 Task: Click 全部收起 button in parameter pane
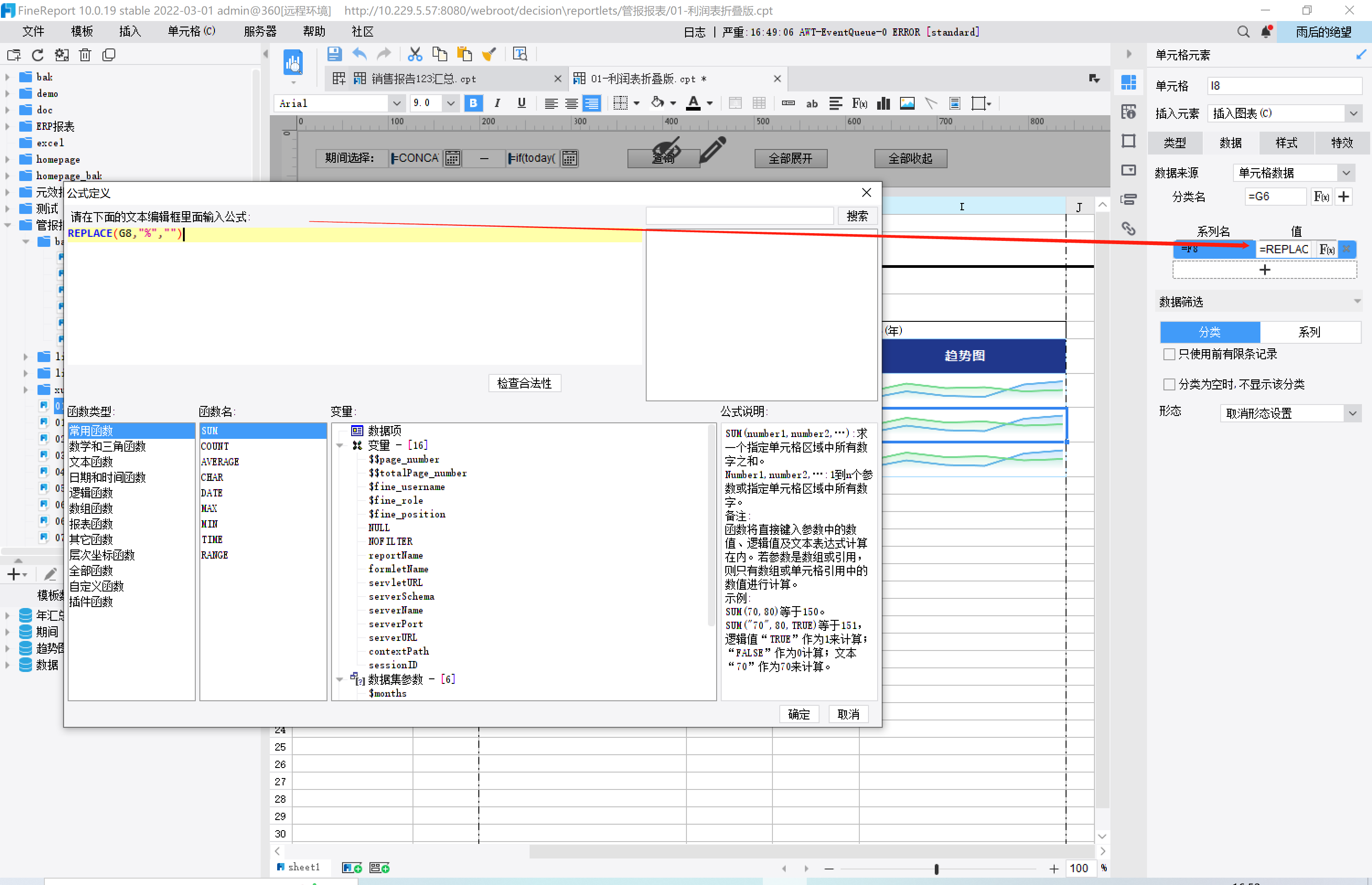[911, 159]
